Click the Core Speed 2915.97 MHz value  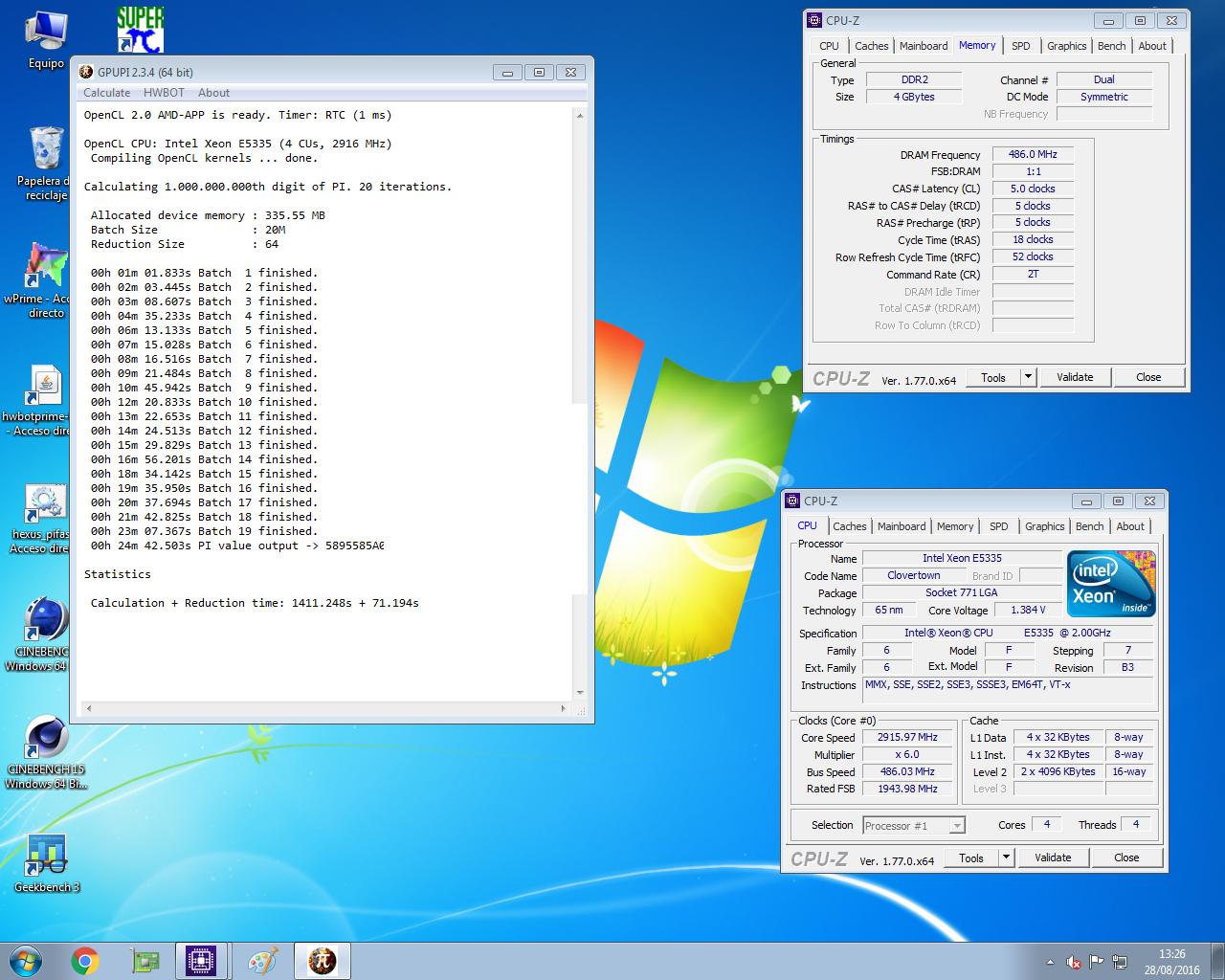(x=907, y=737)
